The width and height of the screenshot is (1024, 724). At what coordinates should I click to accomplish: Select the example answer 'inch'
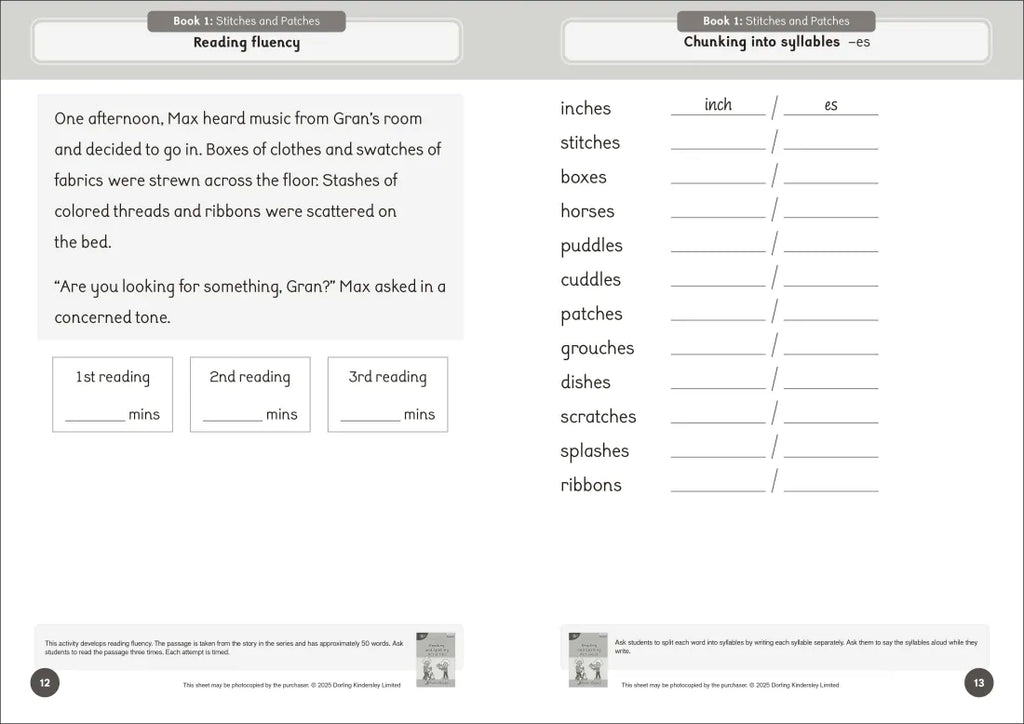click(x=718, y=105)
